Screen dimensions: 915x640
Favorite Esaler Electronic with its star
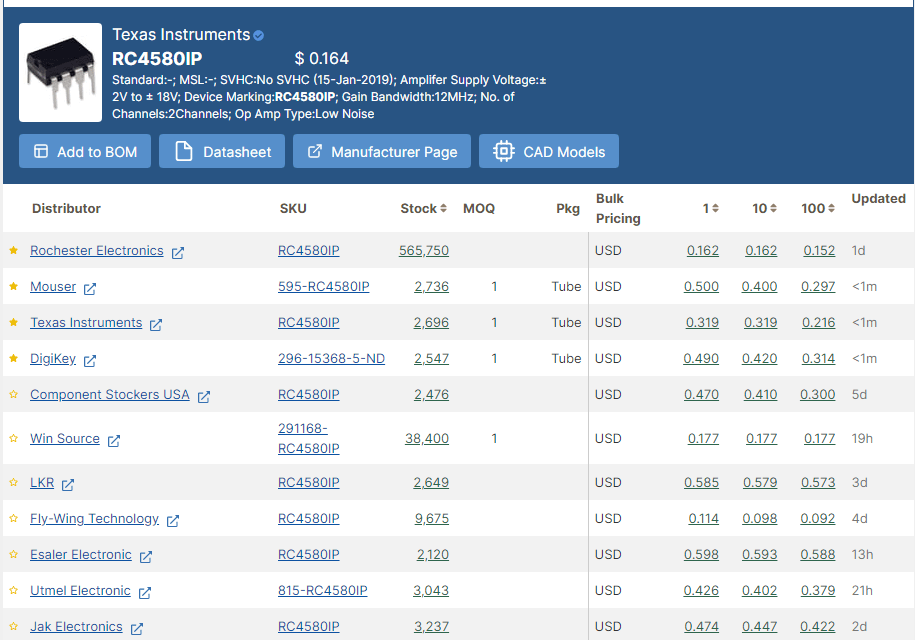(x=13, y=554)
